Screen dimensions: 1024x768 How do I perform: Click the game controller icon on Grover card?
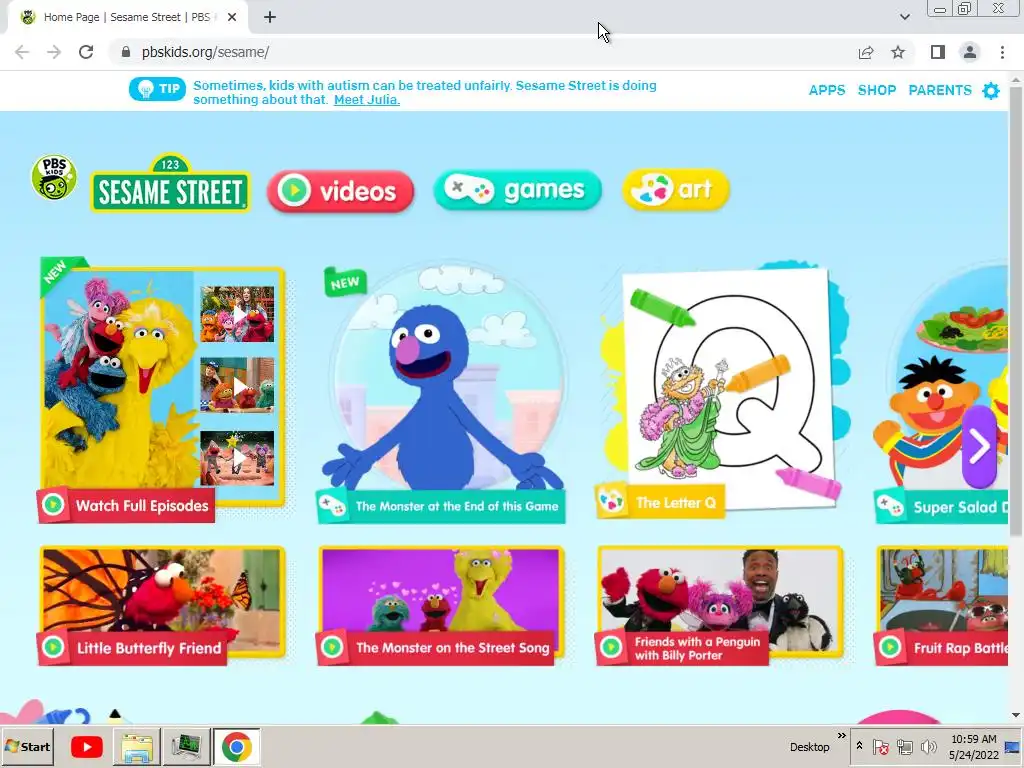pos(332,506)
